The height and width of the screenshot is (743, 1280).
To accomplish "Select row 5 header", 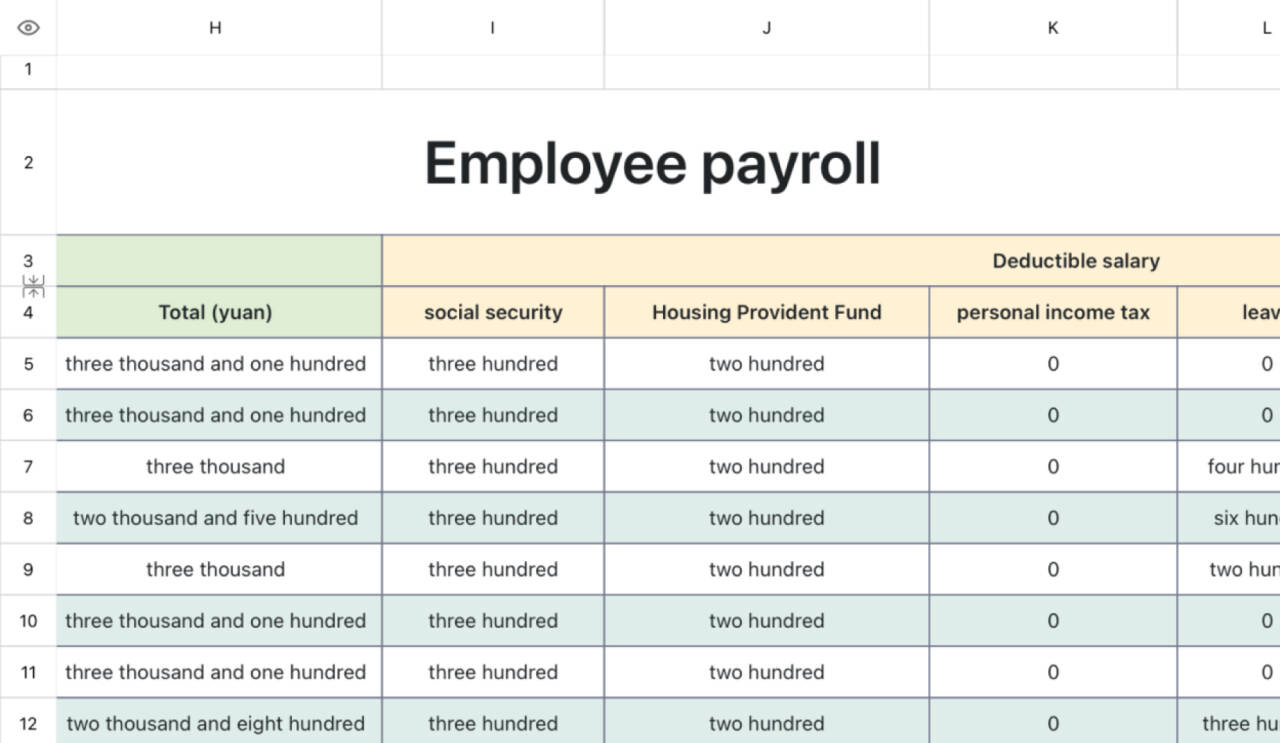I will (x=28, y=364).
